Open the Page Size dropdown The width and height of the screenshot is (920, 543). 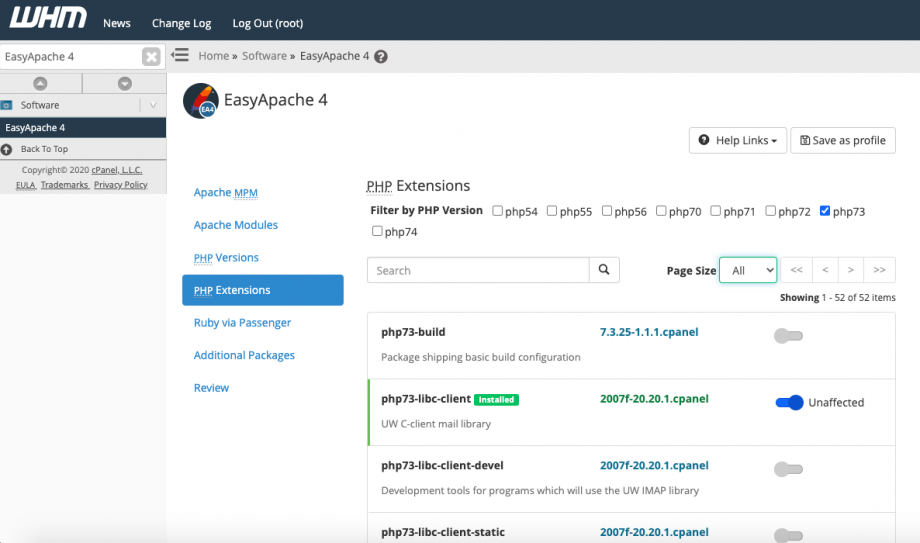point(747,270)
